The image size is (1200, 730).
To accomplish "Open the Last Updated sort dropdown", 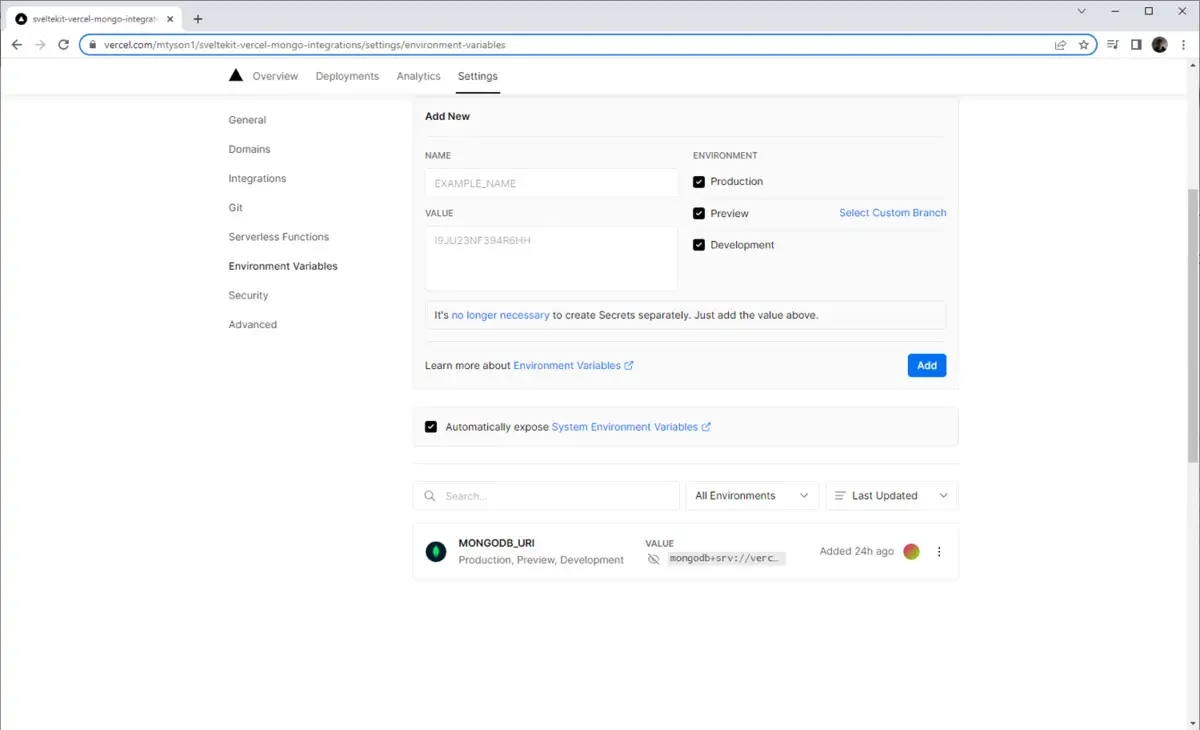I will [x=891, y=496].
